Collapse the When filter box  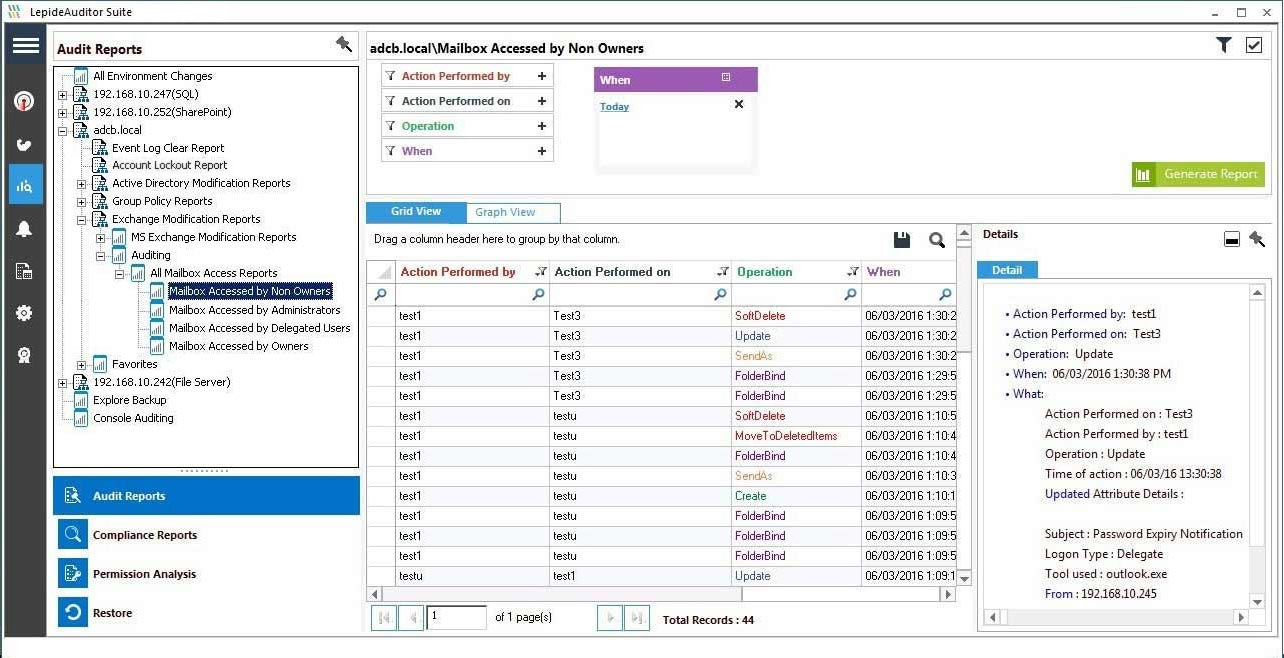726,78
